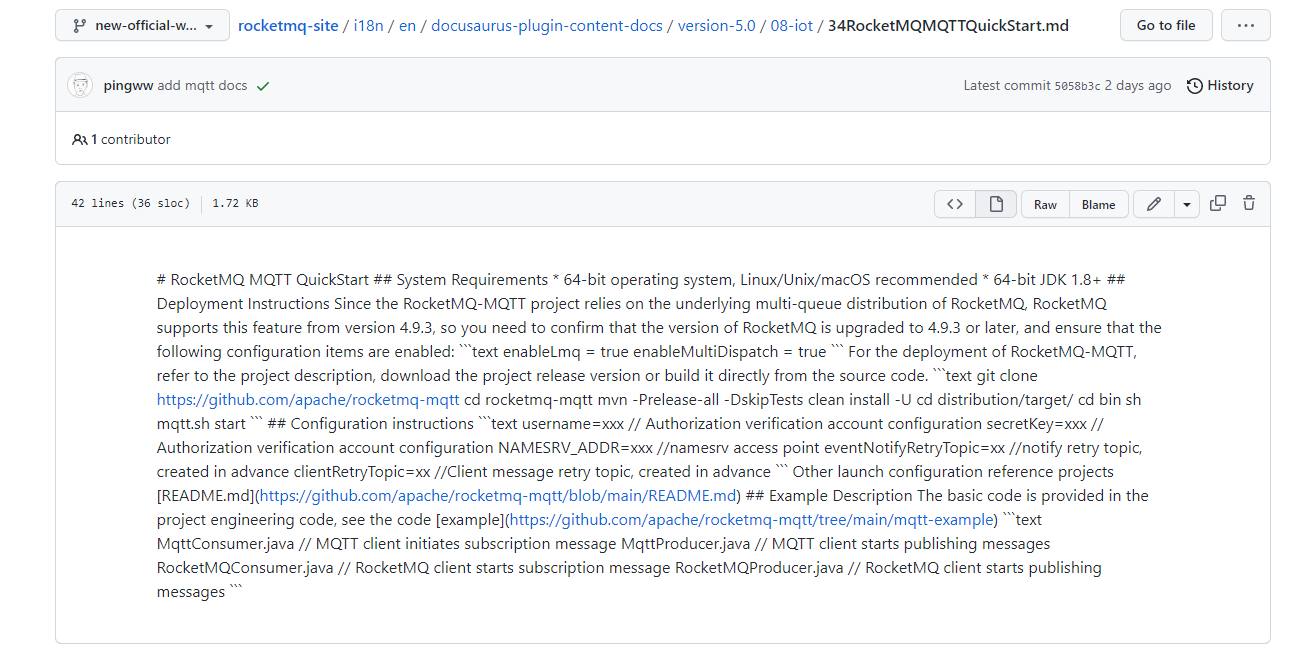Open the add mqtt docs commit message
1304x656 pixels.
coord(202,86)
